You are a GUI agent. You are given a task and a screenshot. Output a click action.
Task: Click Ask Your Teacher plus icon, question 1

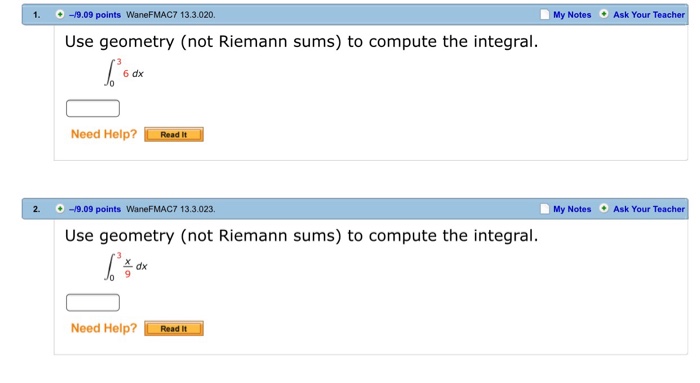click(604, 14)
